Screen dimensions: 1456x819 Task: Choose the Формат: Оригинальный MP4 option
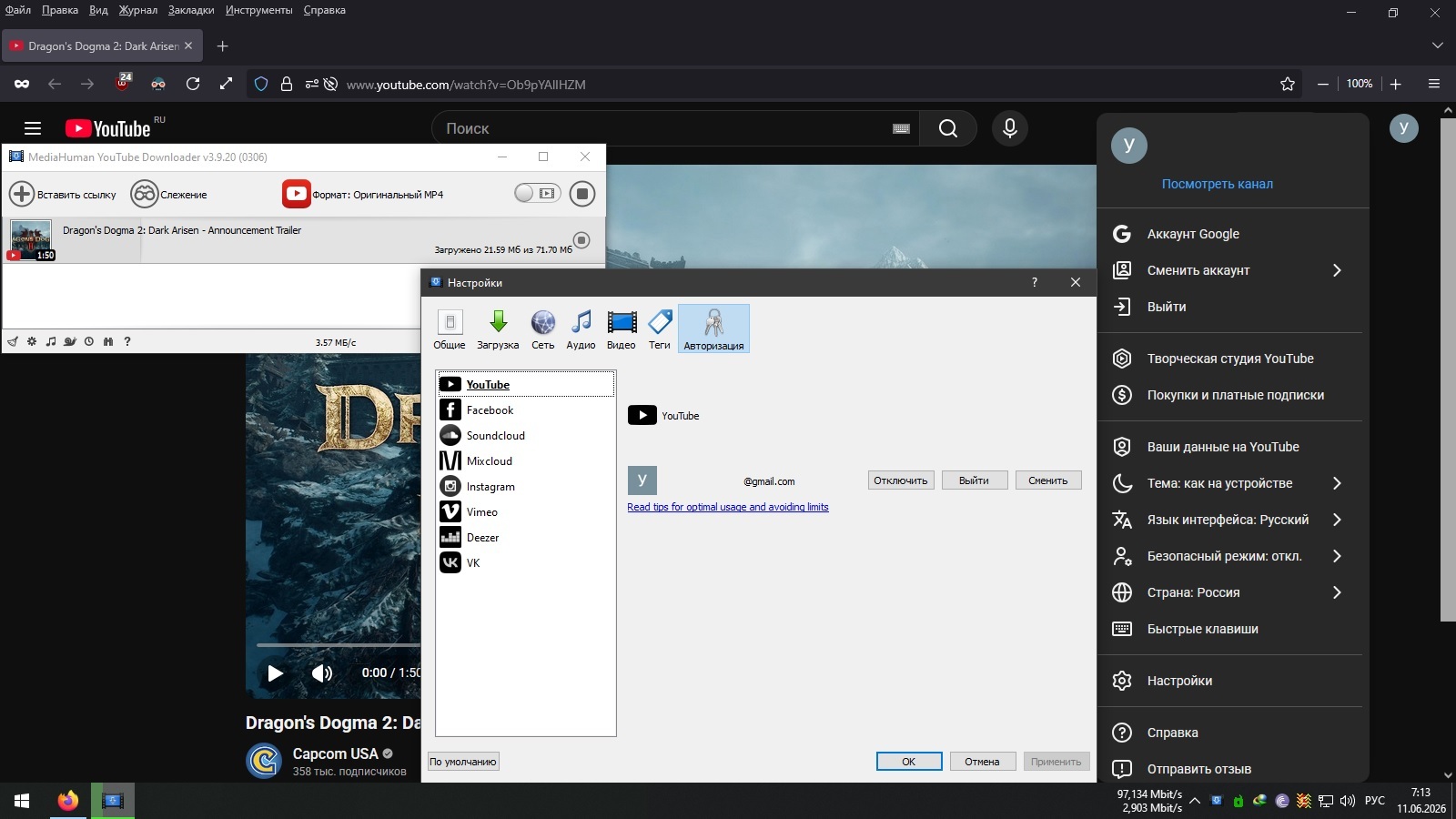click(363, 194)
